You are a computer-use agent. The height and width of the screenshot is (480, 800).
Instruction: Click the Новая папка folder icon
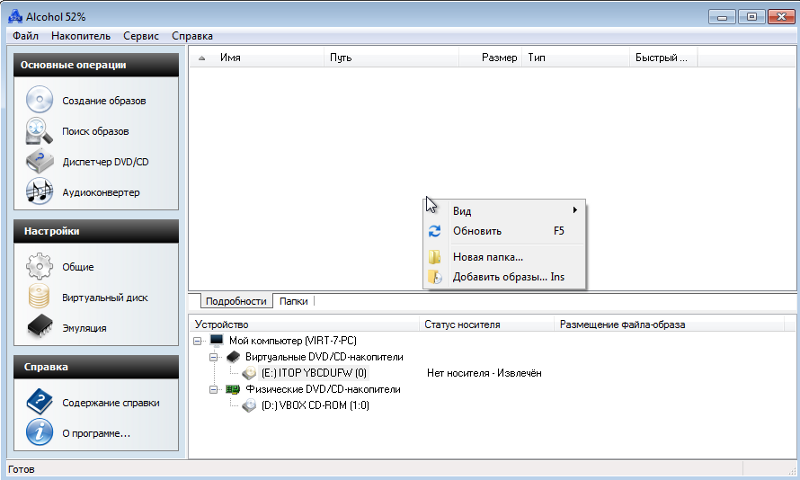(435, 257)
